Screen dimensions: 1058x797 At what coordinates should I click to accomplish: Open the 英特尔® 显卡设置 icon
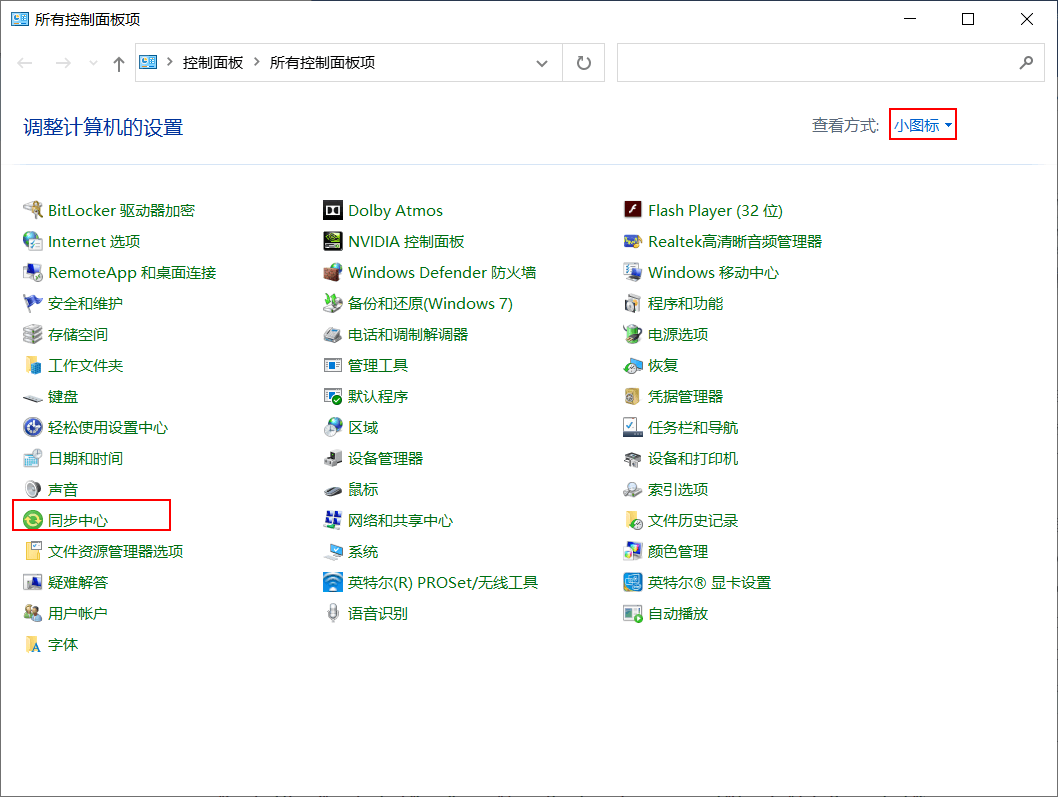pyautogui.click(x=632, y=582)
